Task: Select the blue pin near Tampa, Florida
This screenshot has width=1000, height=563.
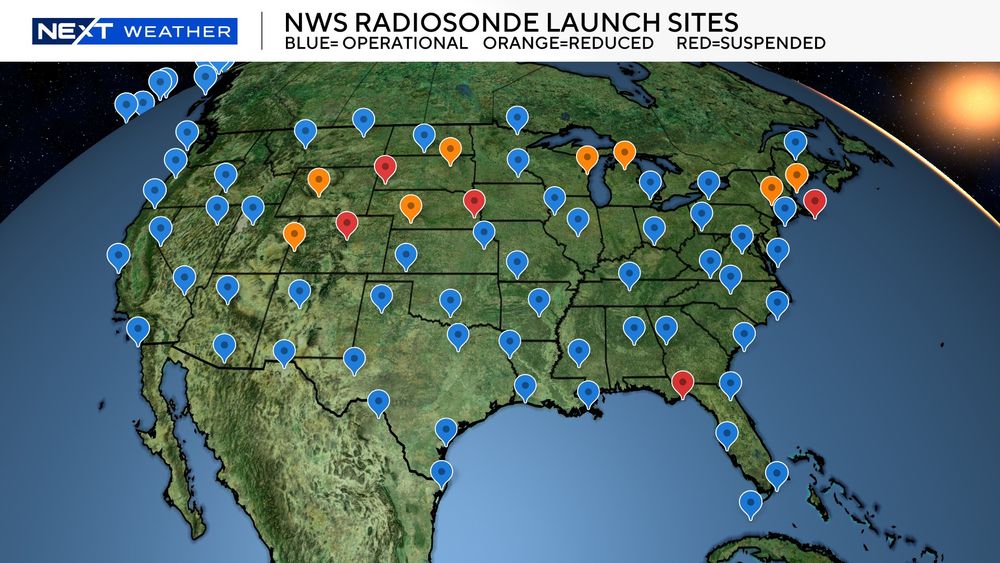Action: (x=726, y=435)
